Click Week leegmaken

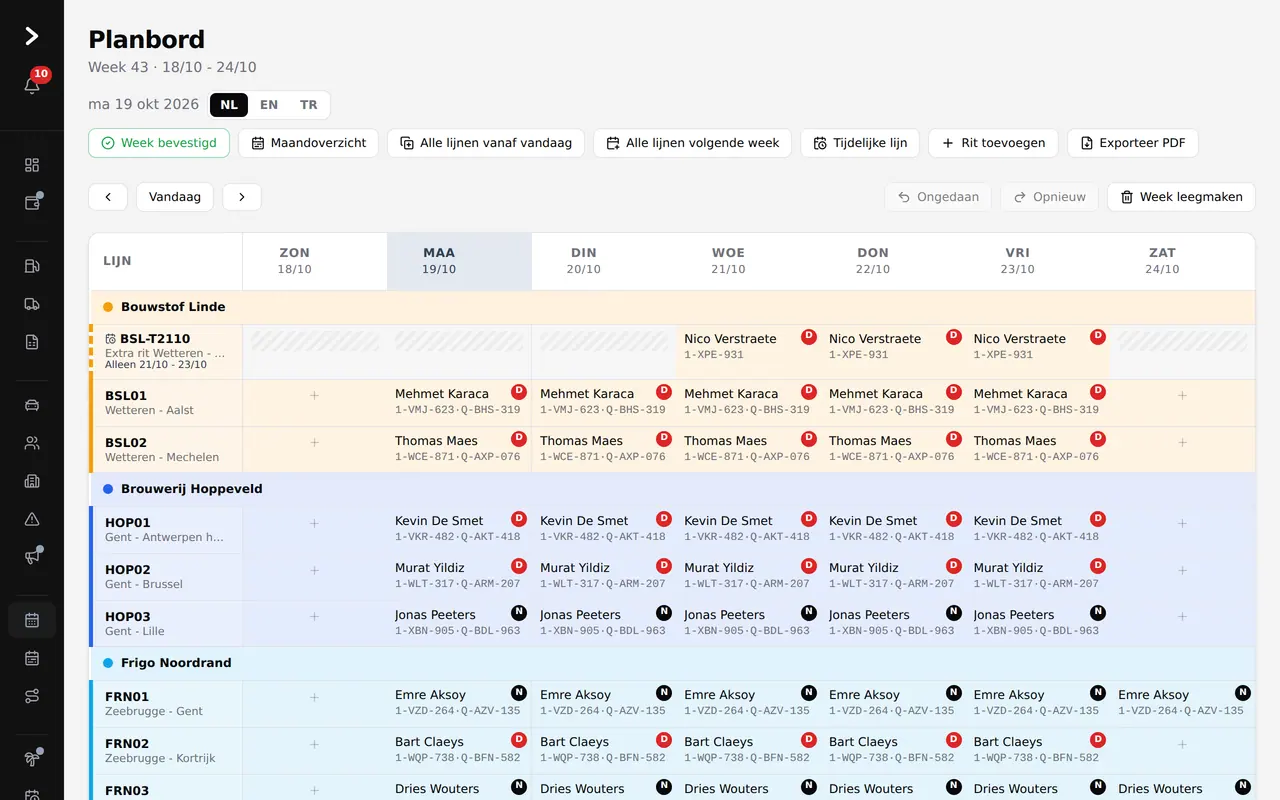coord(1181,197)
